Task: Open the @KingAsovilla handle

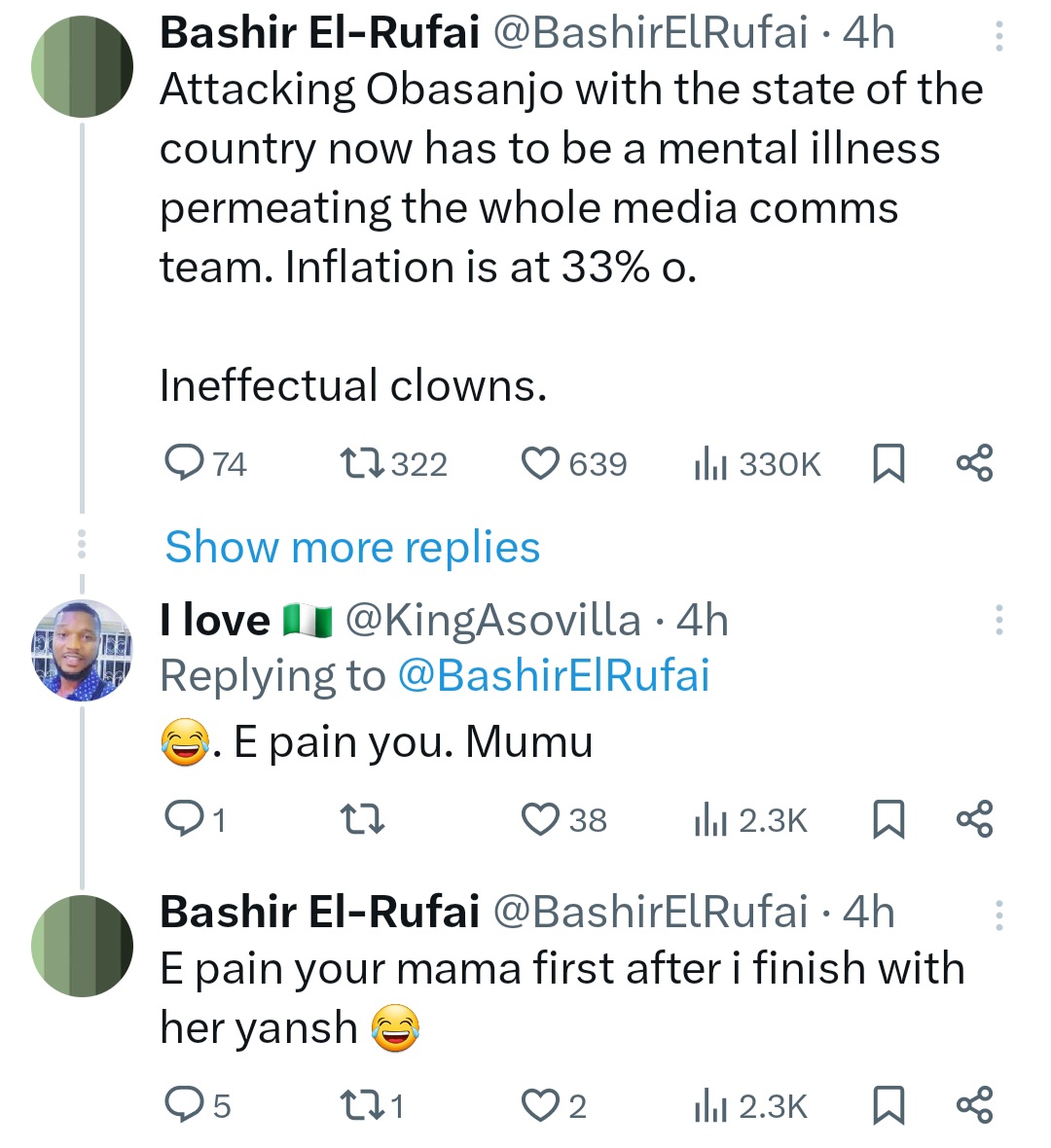Action: coord(492,620)
